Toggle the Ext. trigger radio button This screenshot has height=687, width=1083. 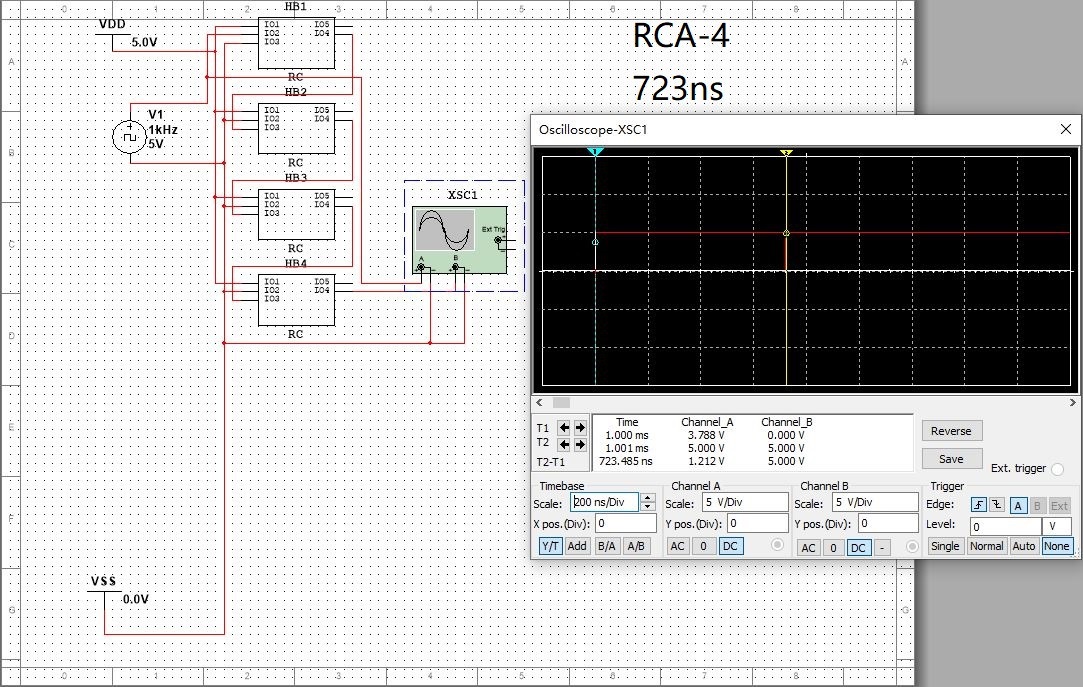click(1057, 469)
